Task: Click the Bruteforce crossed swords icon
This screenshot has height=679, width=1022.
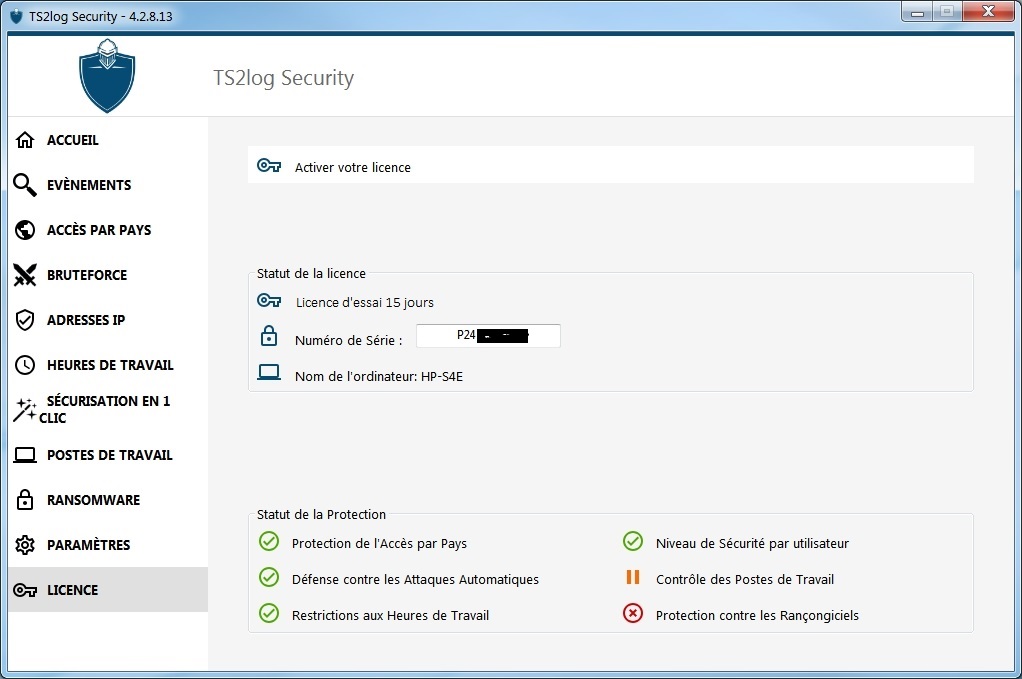Action: 25,275
